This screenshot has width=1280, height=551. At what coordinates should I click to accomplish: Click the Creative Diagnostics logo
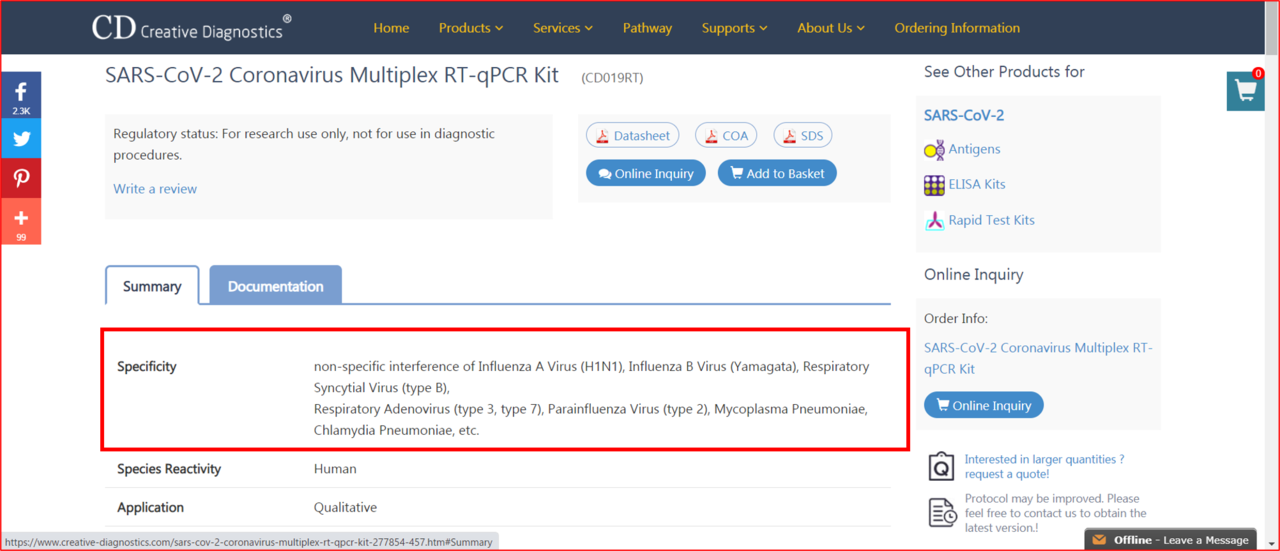(x=191, y=27)
